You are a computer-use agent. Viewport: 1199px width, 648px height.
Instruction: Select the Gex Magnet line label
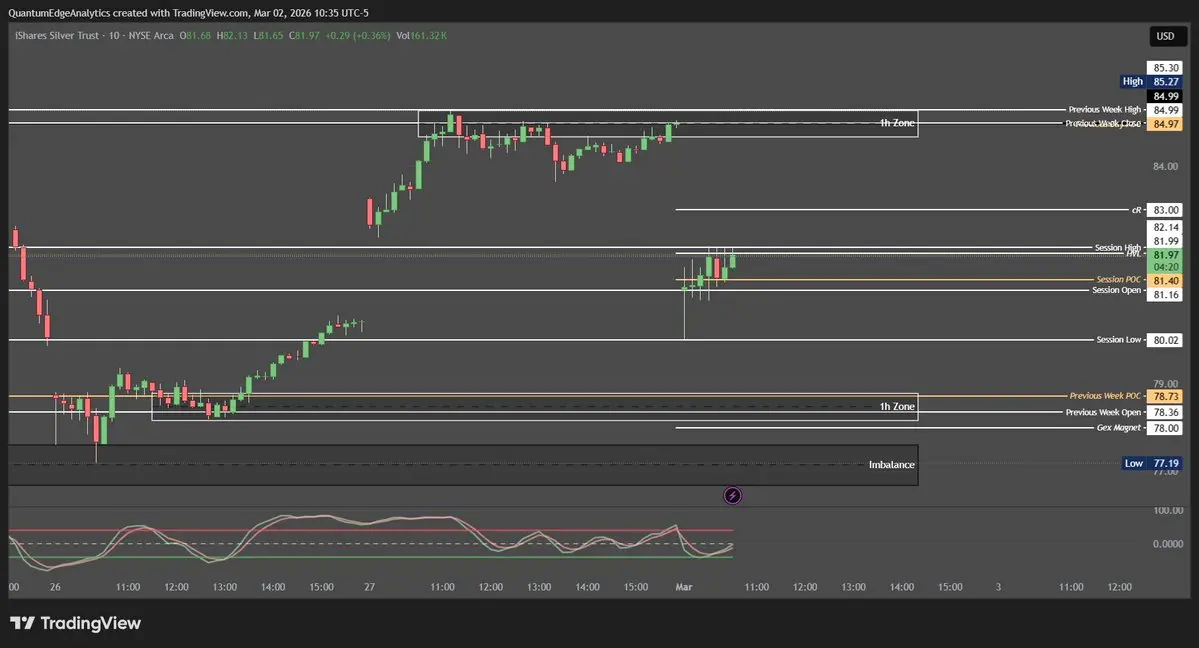[x=1119, y=428]
